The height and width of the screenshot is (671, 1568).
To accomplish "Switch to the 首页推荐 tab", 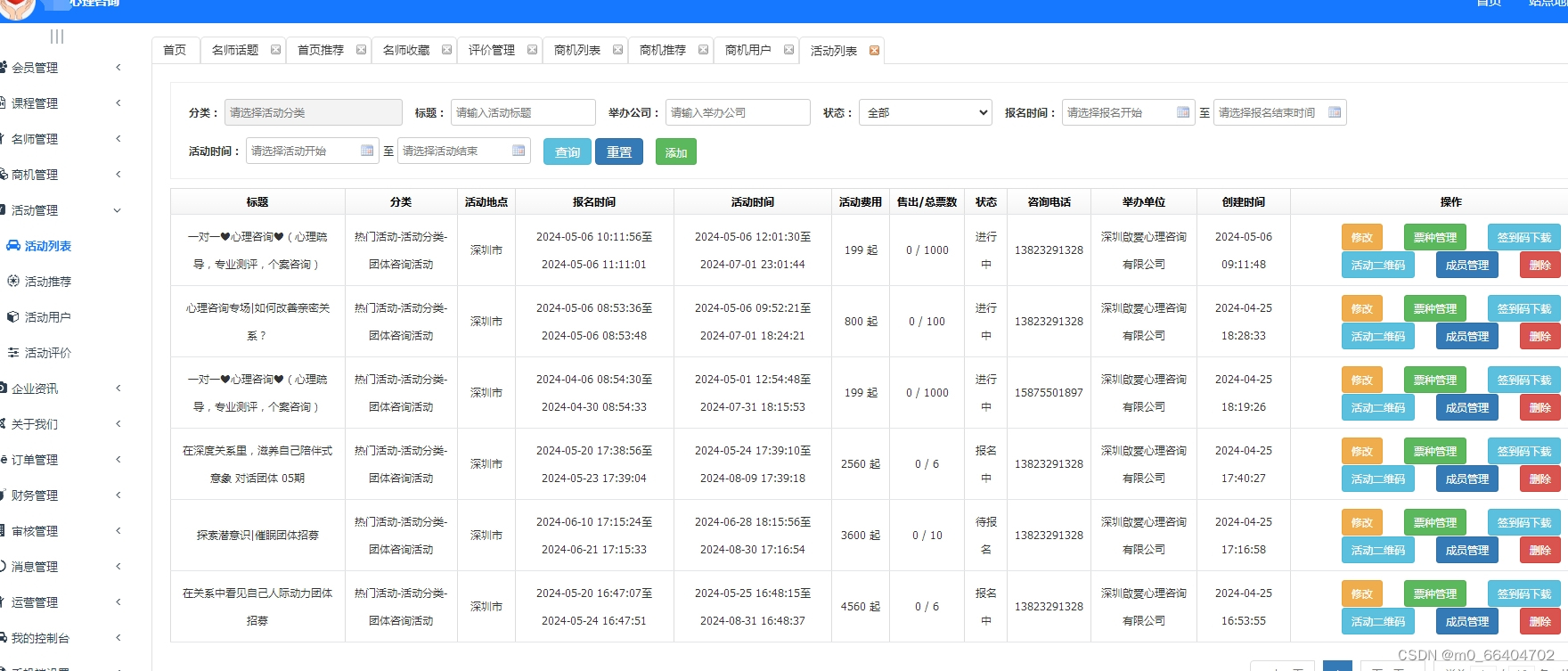I will click(x=321, y=50).
